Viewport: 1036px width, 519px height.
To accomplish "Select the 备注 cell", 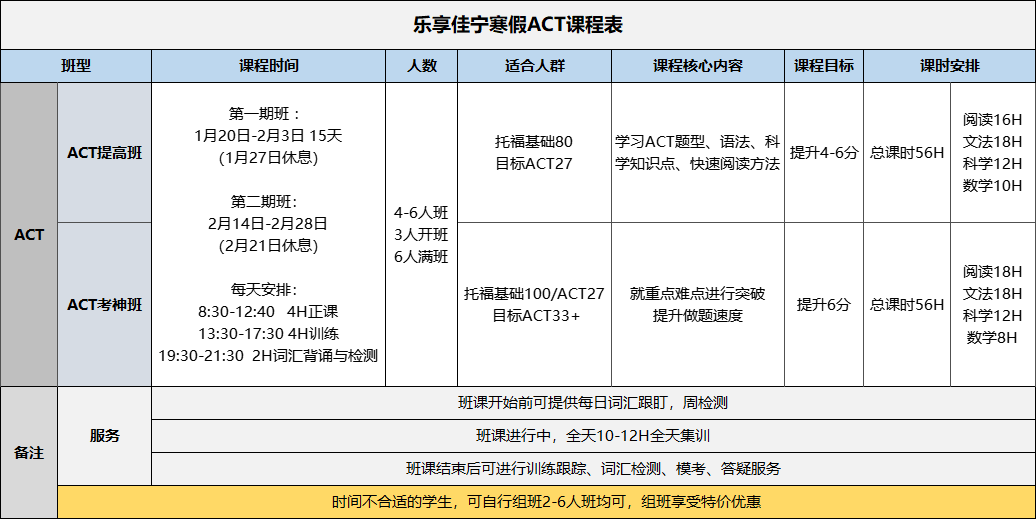I will point(29,453).
